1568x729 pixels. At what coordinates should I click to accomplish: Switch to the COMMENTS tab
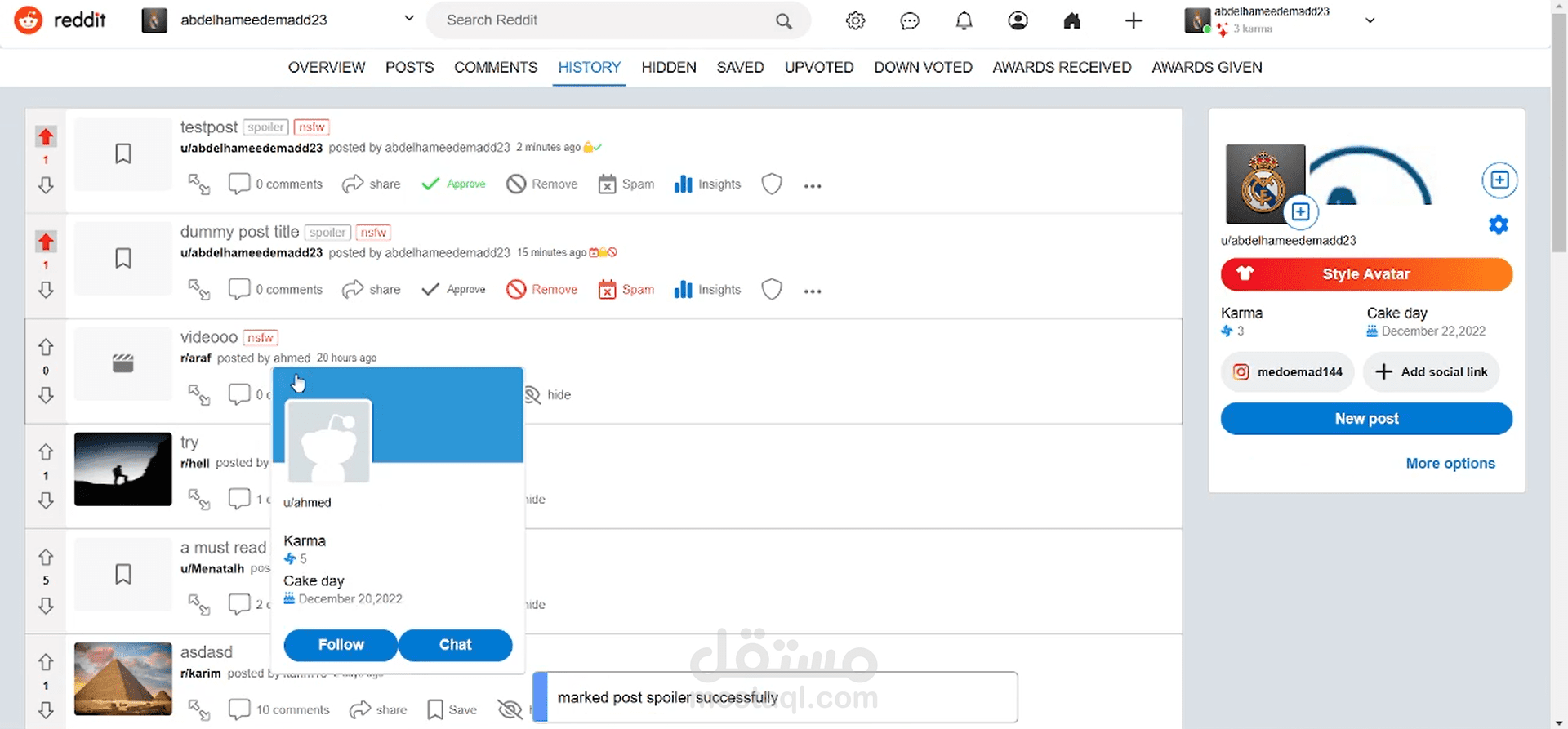pyautogui.click(x=496, y=67)
